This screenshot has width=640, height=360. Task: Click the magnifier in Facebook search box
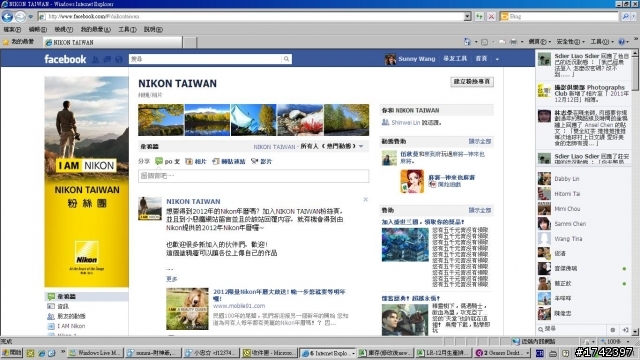[287, 59]
